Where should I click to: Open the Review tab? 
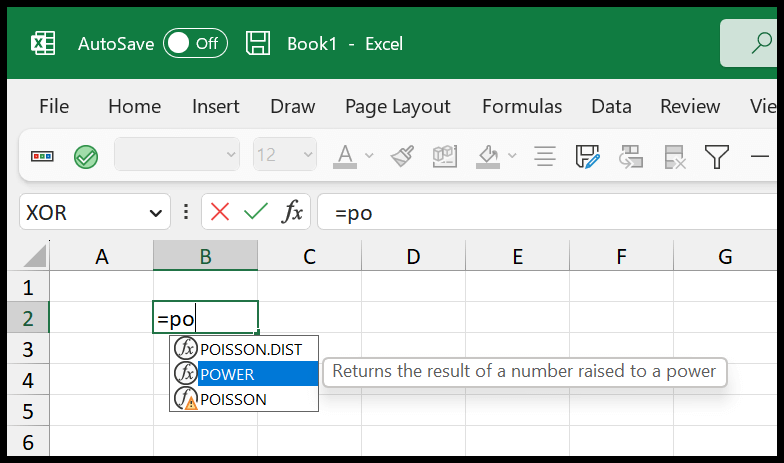point(690,106)
